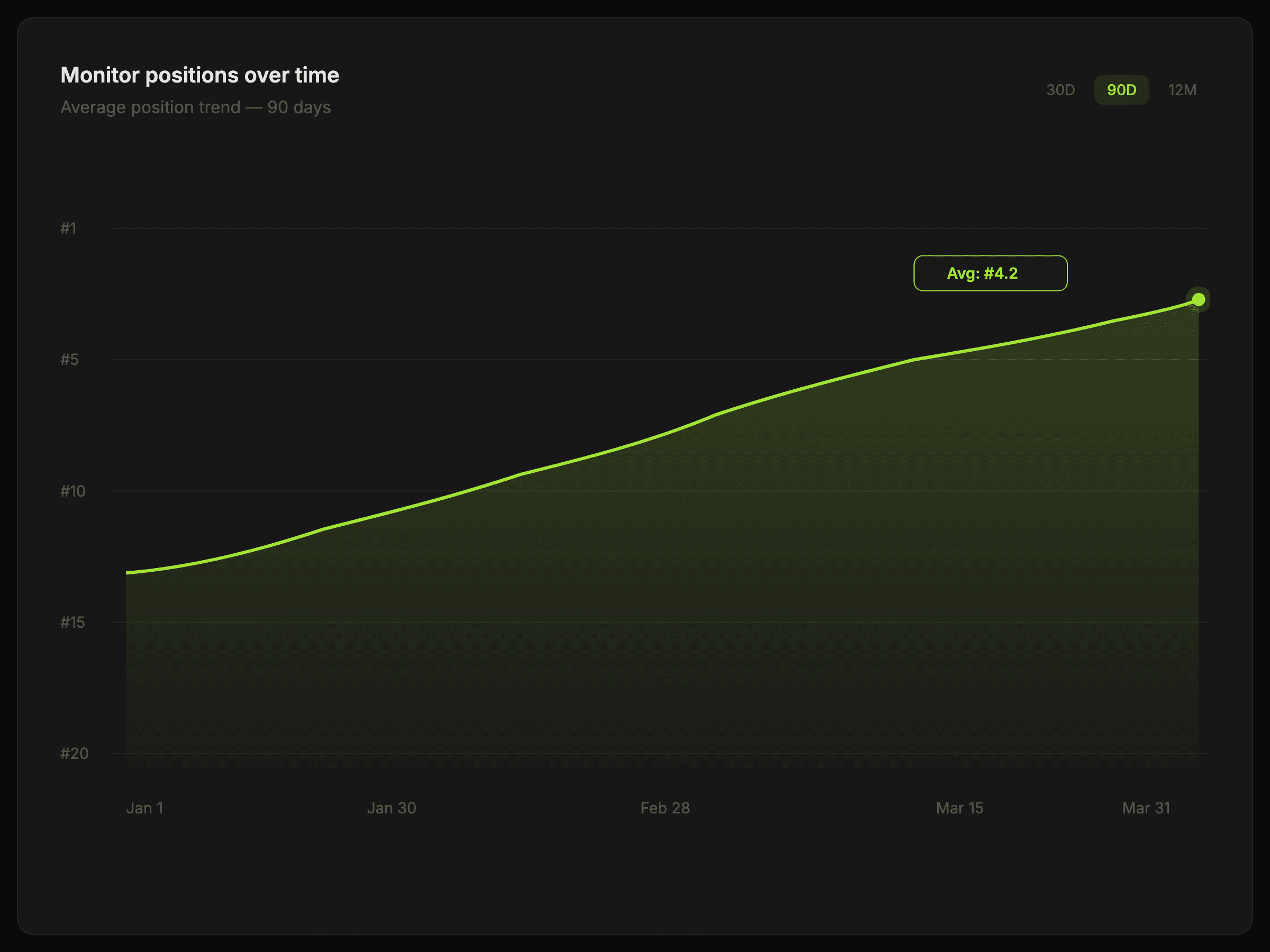This screenshot has width=1270, height=952.
Task: Click the #5 position axis label
Action: [69, 360]
